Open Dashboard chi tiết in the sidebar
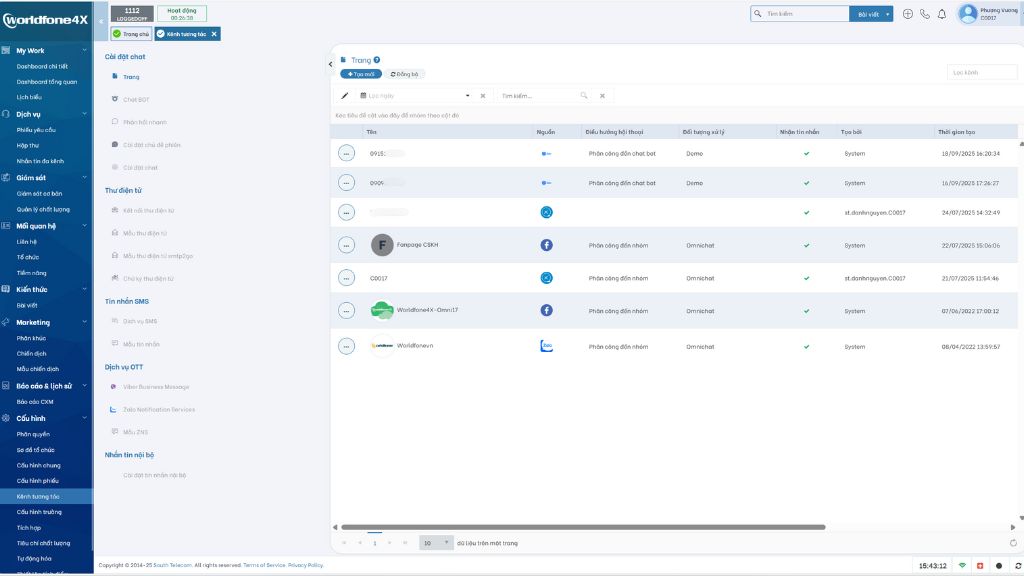This screenshot has height=576, width=1024. (42, 66)
